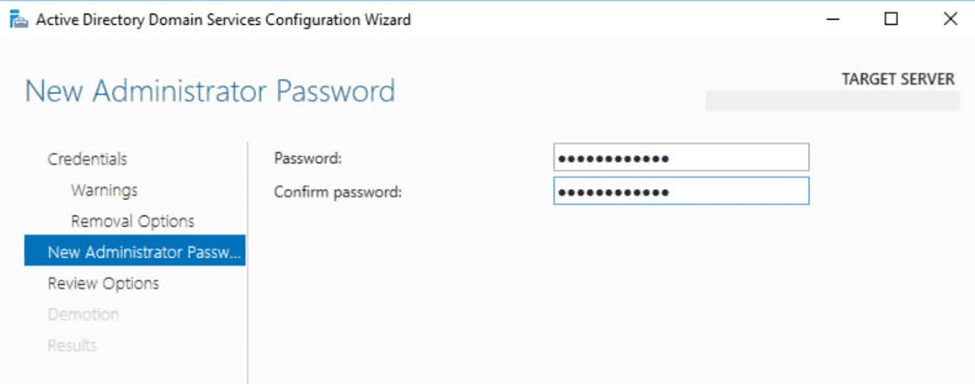Click the AD DS wizard title bar icon
The width and height of the screenshot is (975, 384).
tap(18, 20)
